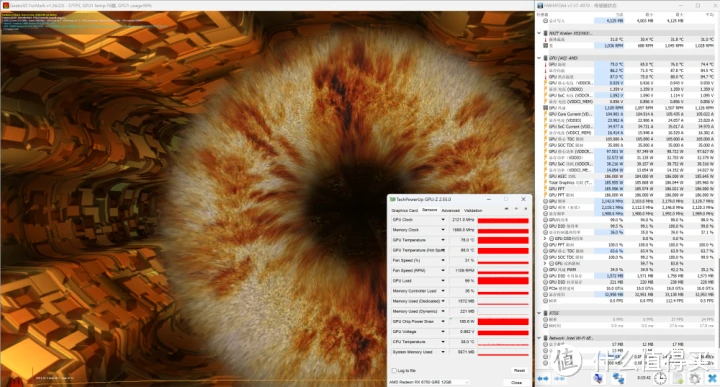
Task: Open GPU-Z hamburger menu icon
Action: pyautogui.click(x=526, y=209)
